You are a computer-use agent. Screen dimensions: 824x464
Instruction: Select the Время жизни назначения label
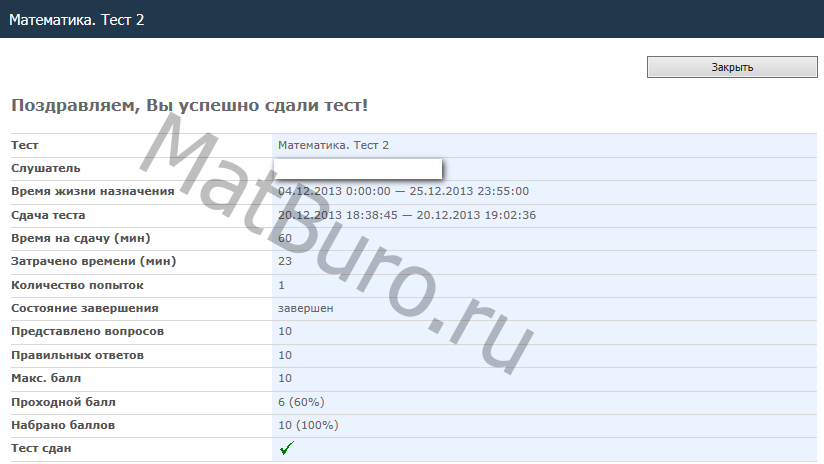(92, 191)
